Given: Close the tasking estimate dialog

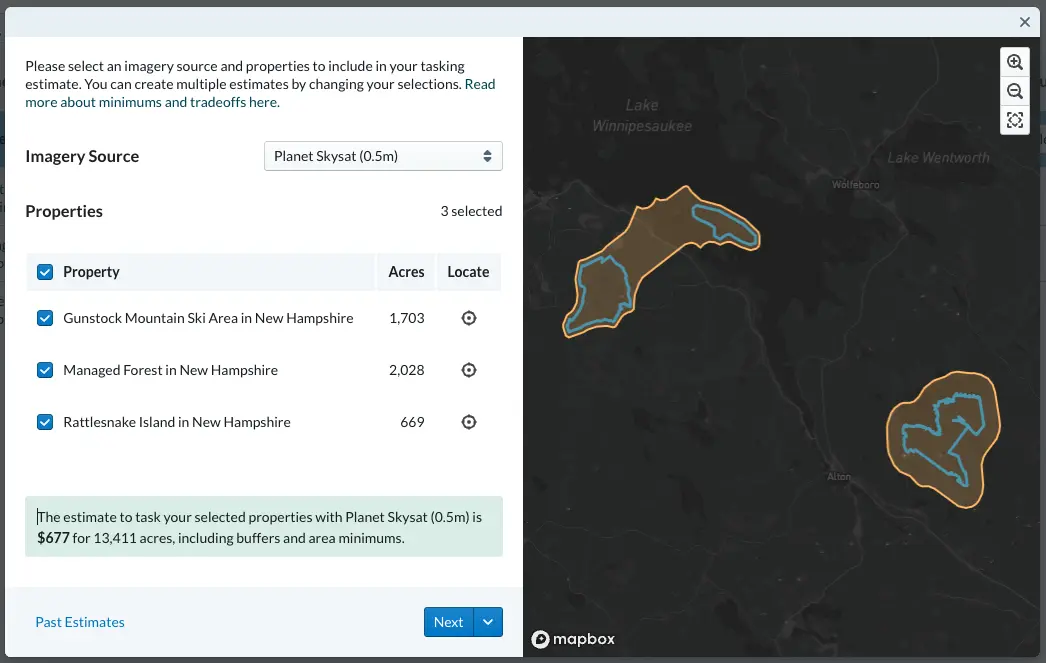Looking at the screenshot, I should [x=1025, y=22].
